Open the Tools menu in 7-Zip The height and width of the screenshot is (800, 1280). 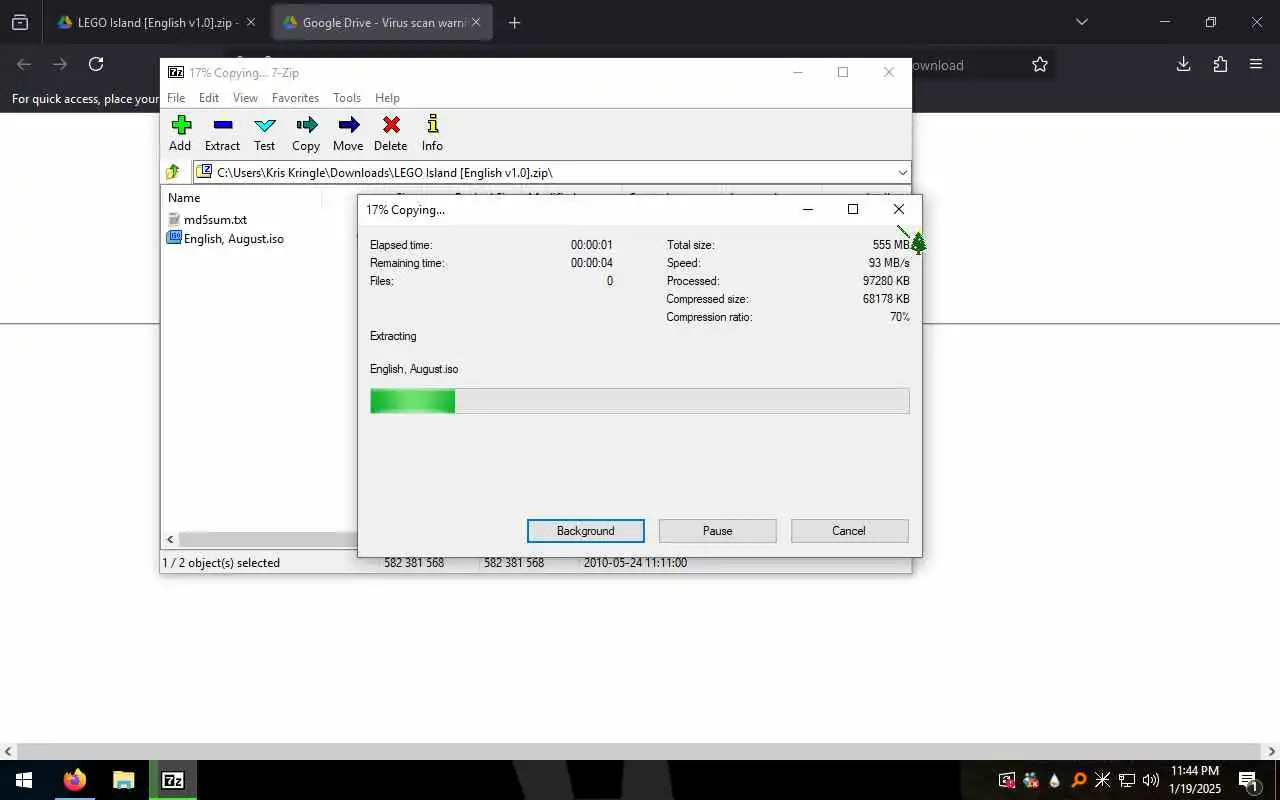pyautogui.click(x=347, y=98)
